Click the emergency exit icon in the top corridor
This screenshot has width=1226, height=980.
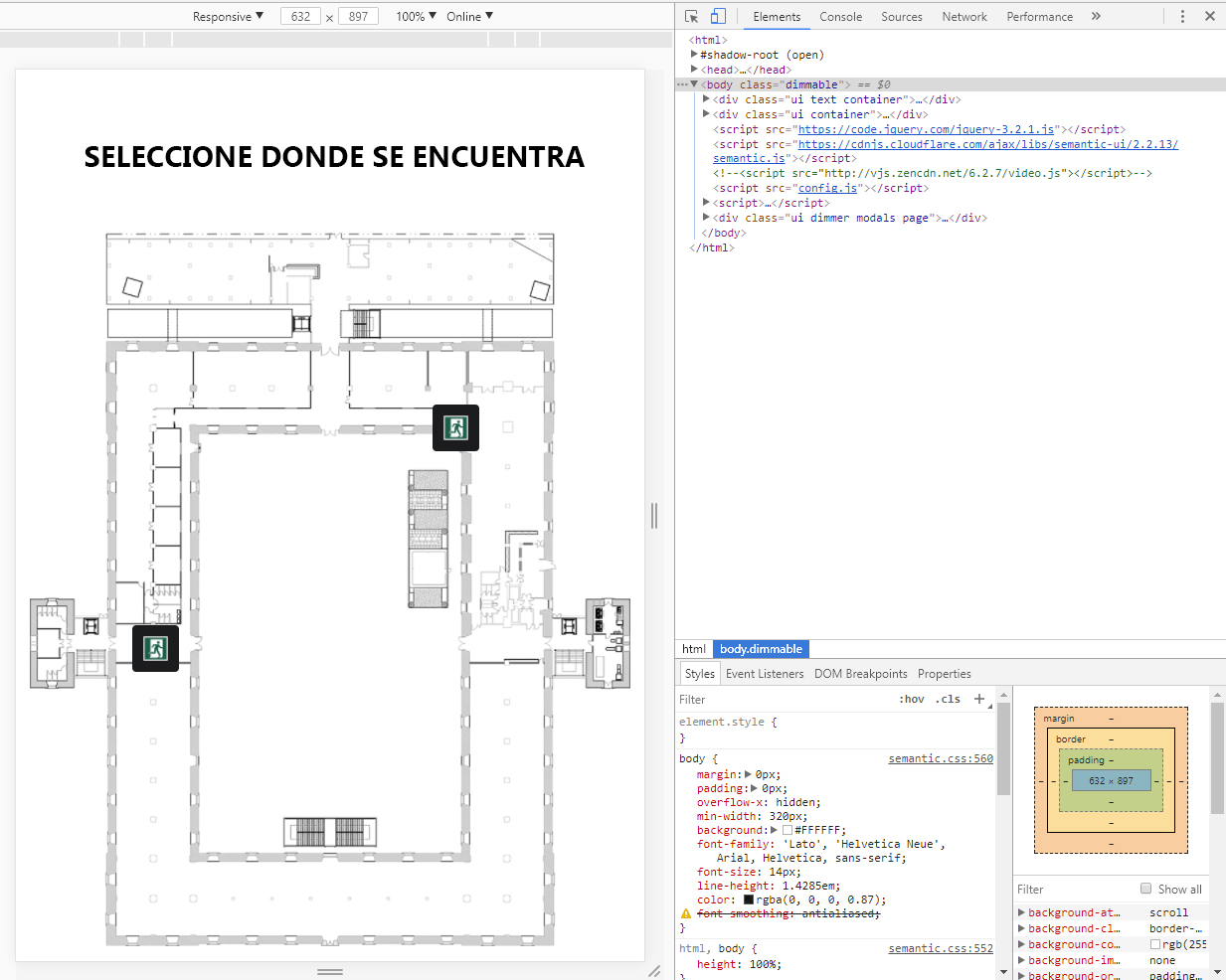click(x=456, y=427)
